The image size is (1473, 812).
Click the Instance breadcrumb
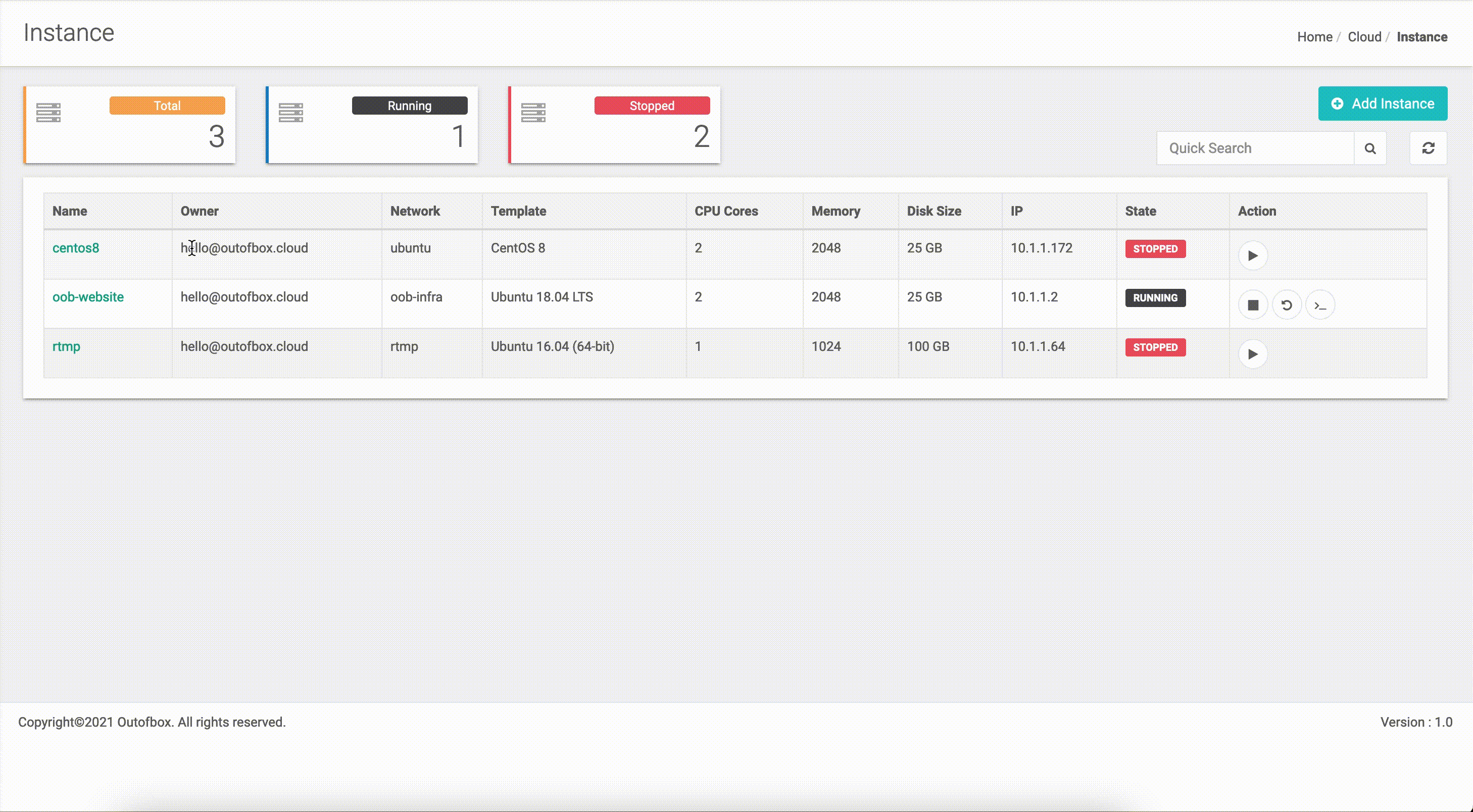pos(1422,37)
